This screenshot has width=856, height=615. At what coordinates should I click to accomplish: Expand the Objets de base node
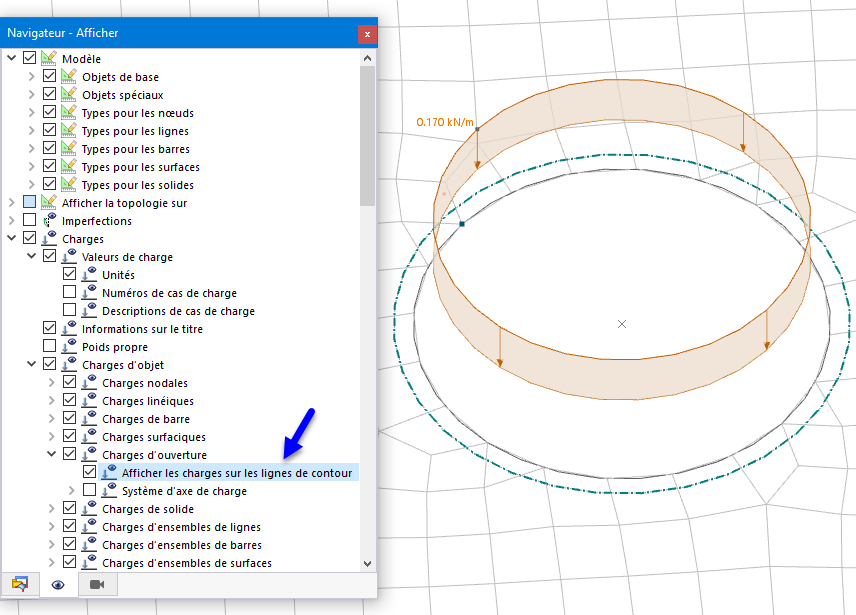pyautogui.click(x=32, y=76)
